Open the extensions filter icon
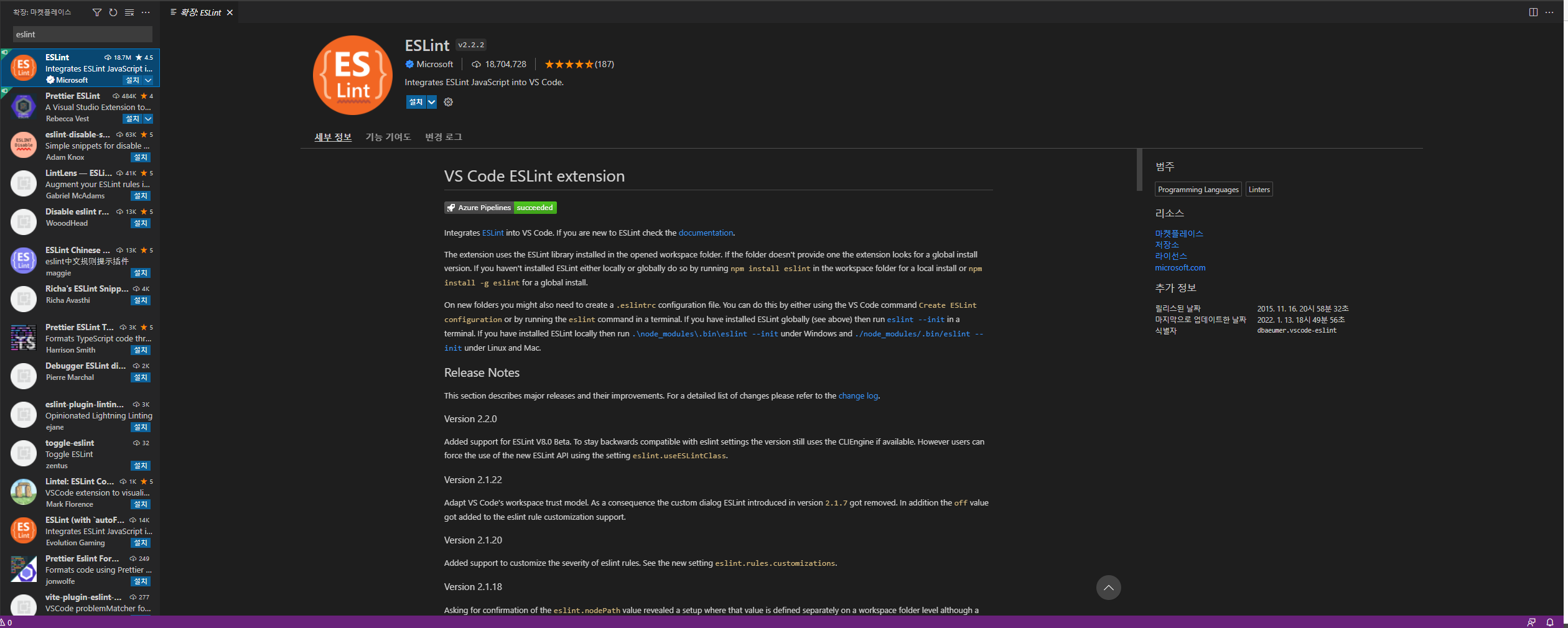The image size is (1568, 628). click(97, 12)
